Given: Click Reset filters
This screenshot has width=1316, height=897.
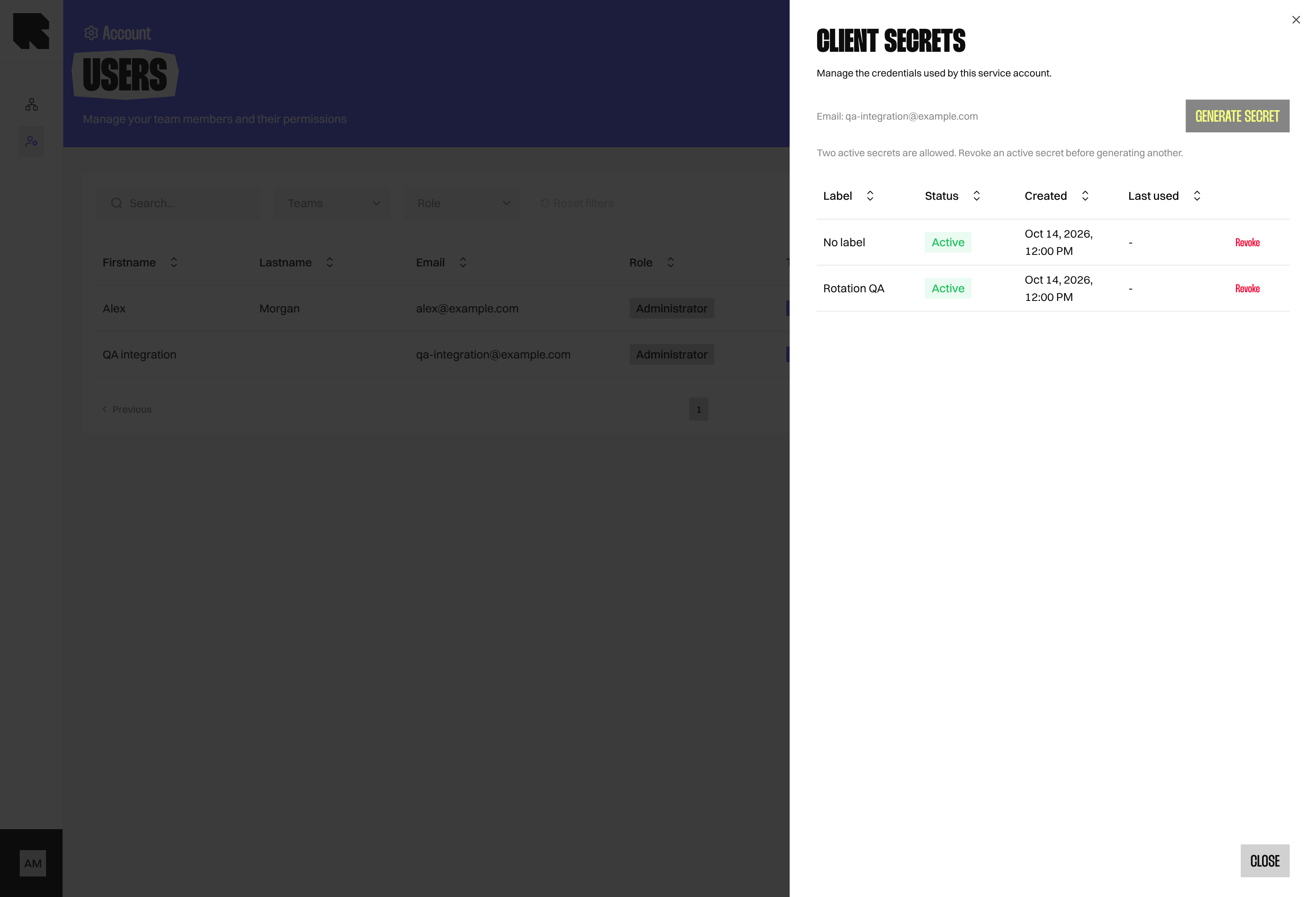Looking at the screenshot, I should click(577, 203).
